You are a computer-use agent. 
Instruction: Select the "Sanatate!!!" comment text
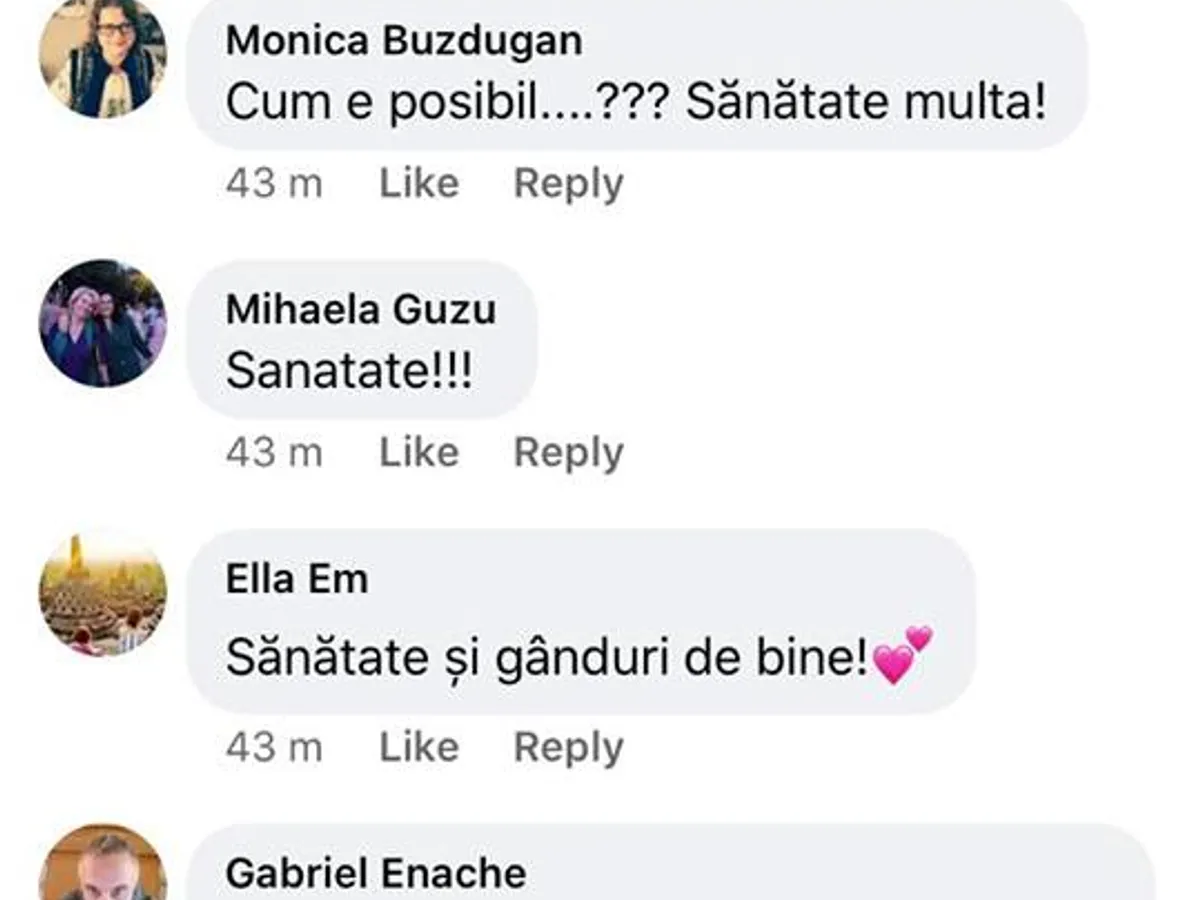tap(350, 372)
